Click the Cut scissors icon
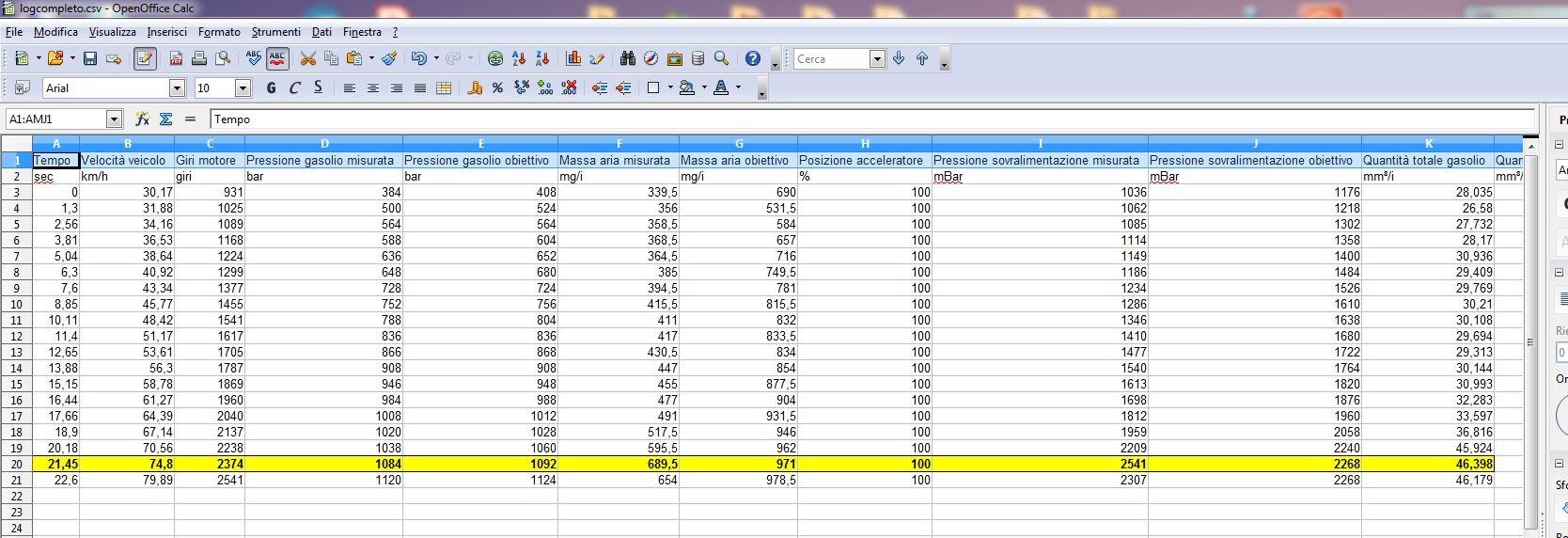The width and height of the screenshot is (1568, 538). [x=307, y=58]
